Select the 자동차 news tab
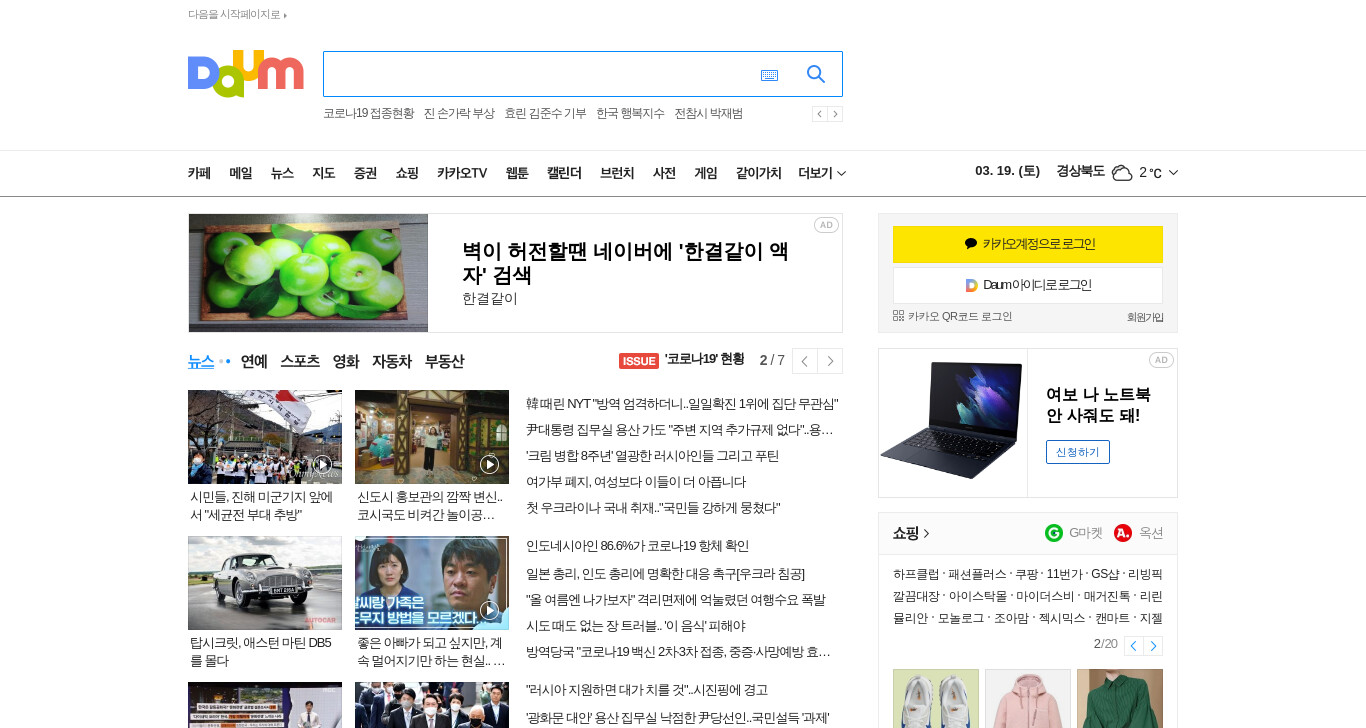 pos(392,361)
